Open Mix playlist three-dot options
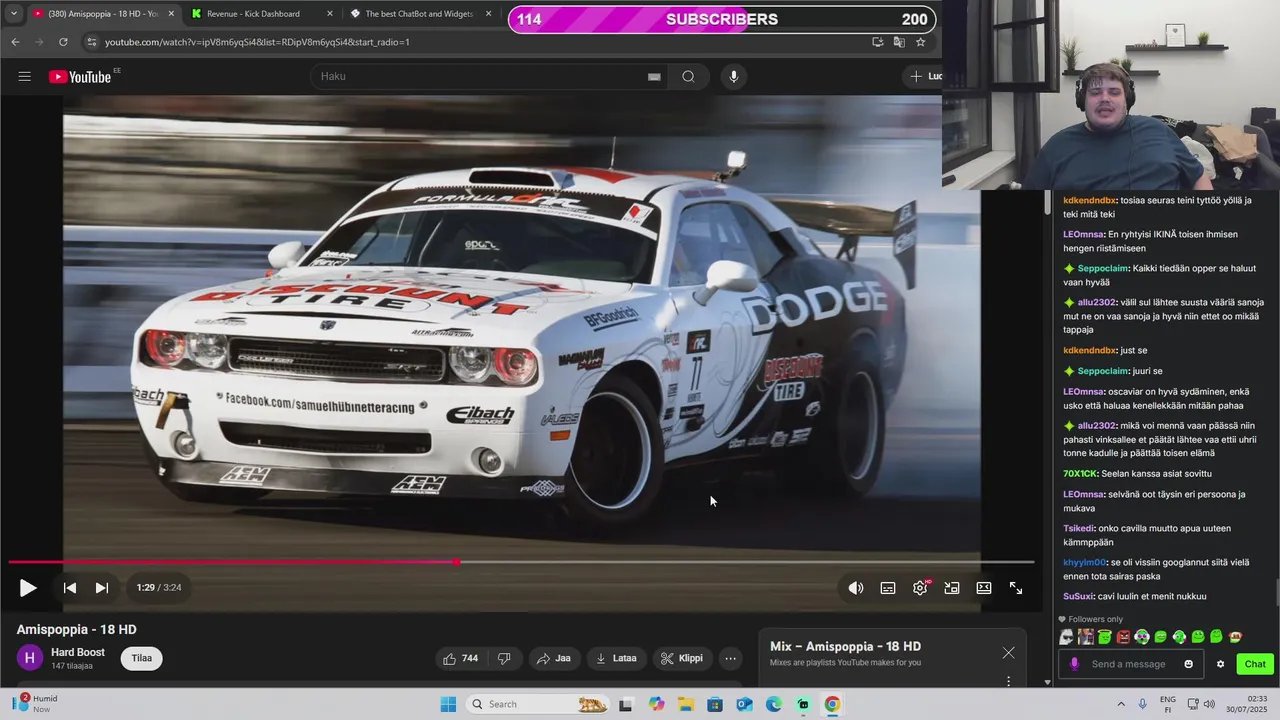Screen dimensions: 1280x720 coord(1008,681)
